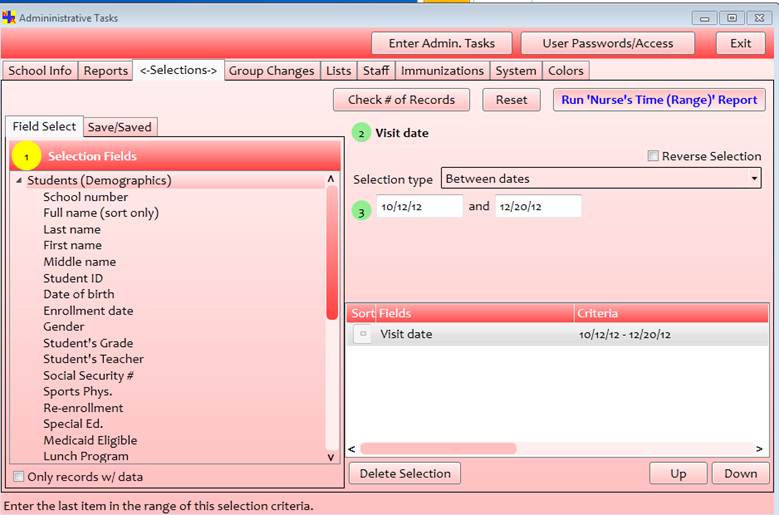
Task: Click the start date field 10/12/12
Action: [419, 206]
